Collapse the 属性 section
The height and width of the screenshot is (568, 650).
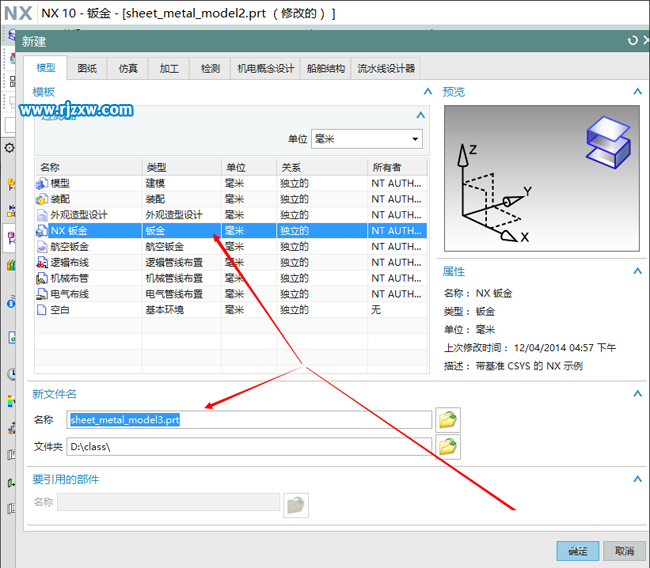[638, 271]
